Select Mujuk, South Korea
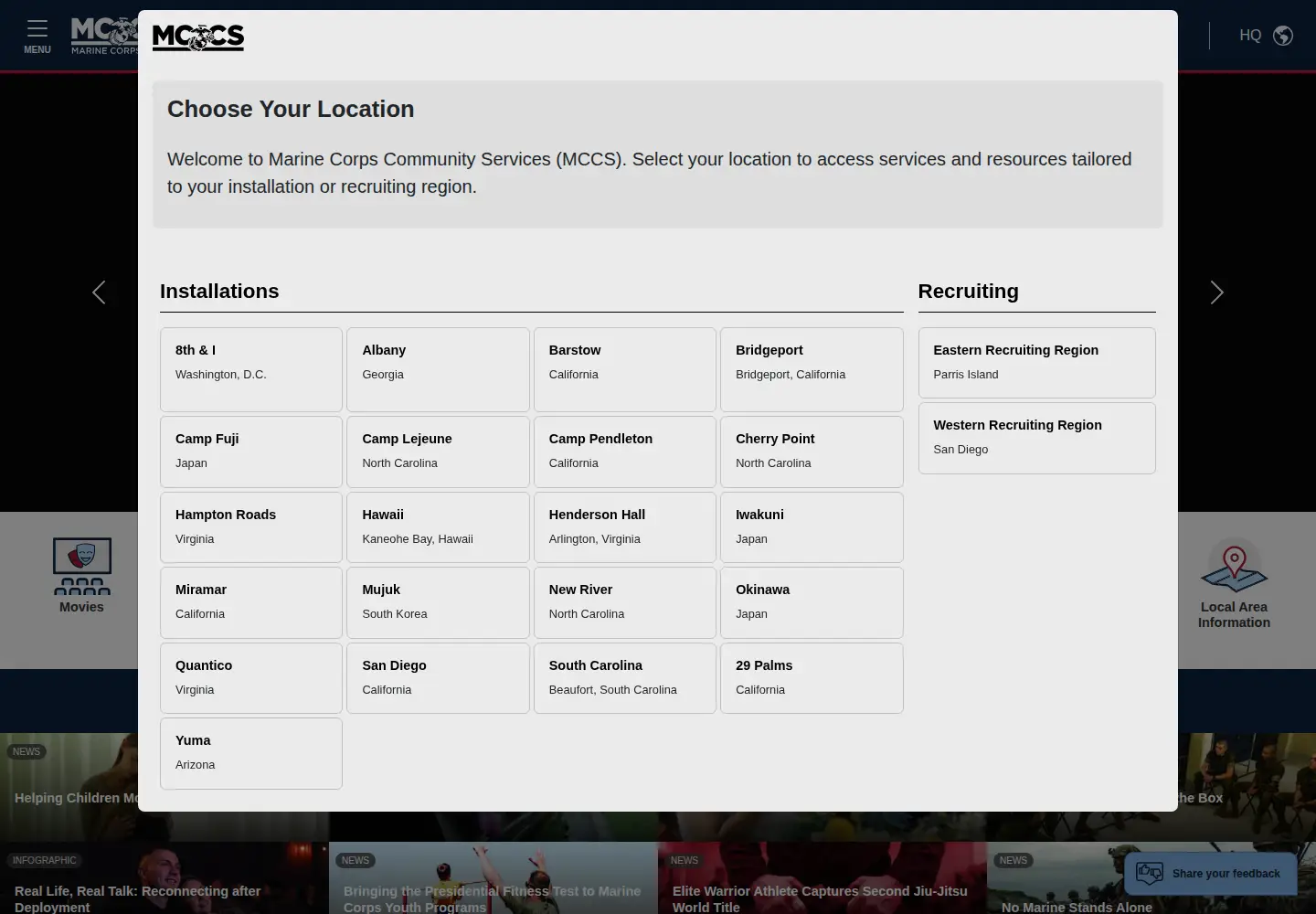The width and height of the screenshot is (1316, 914). coord(438,602)
